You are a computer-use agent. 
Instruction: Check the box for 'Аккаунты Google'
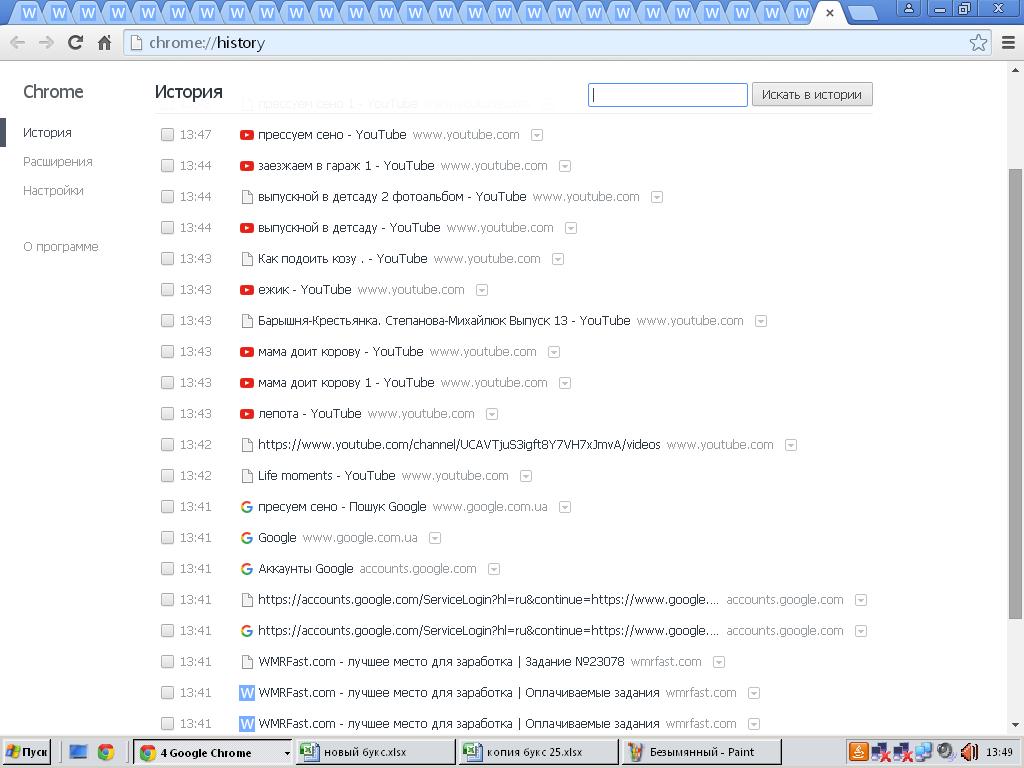click(x=167, y=569)
